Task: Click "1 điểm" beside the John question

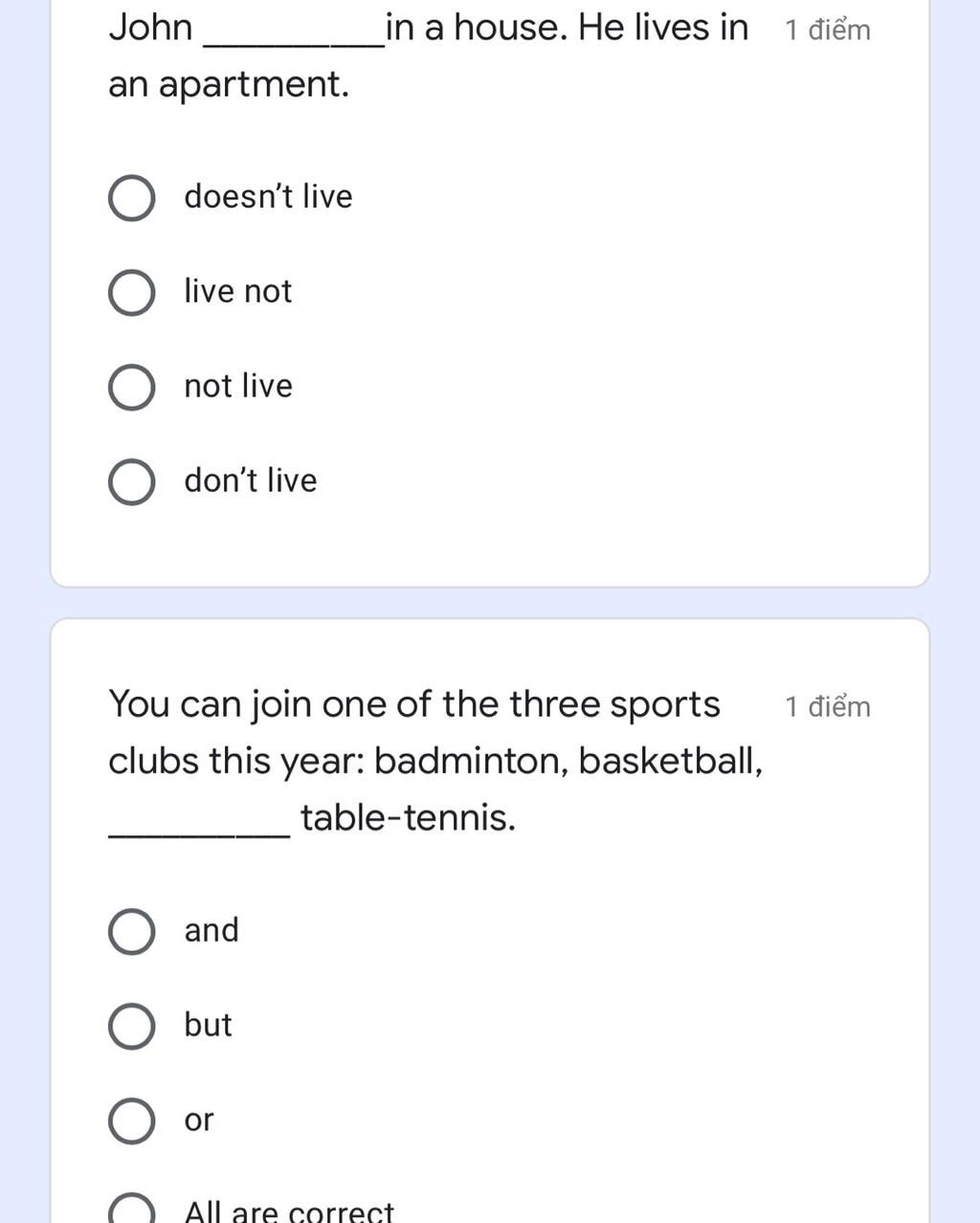Action: click(x=828, y=30)
